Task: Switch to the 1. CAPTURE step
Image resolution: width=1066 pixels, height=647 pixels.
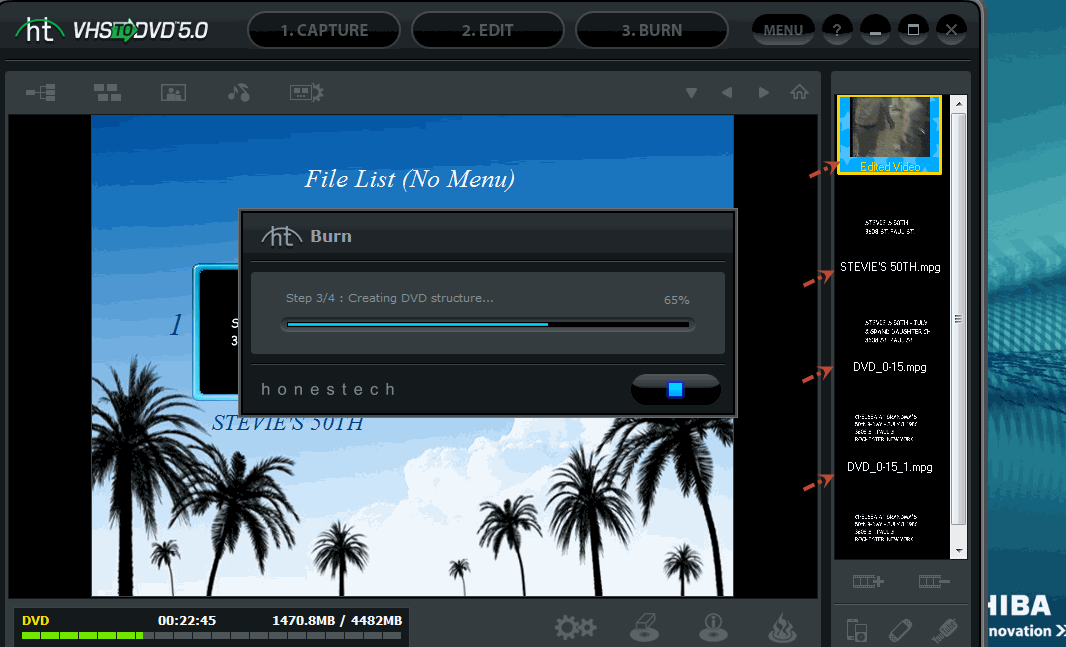Action: pos(324,31)
